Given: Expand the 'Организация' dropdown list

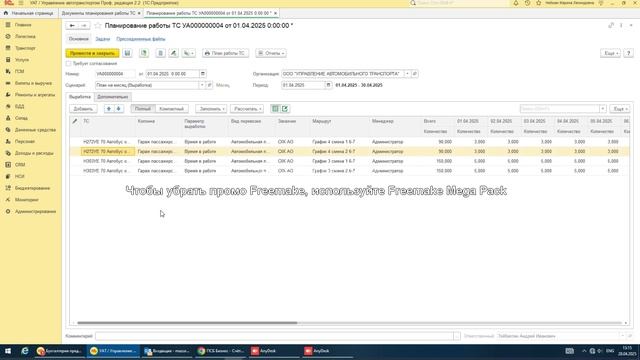Looking at the screenshot, I should [407, 74].
